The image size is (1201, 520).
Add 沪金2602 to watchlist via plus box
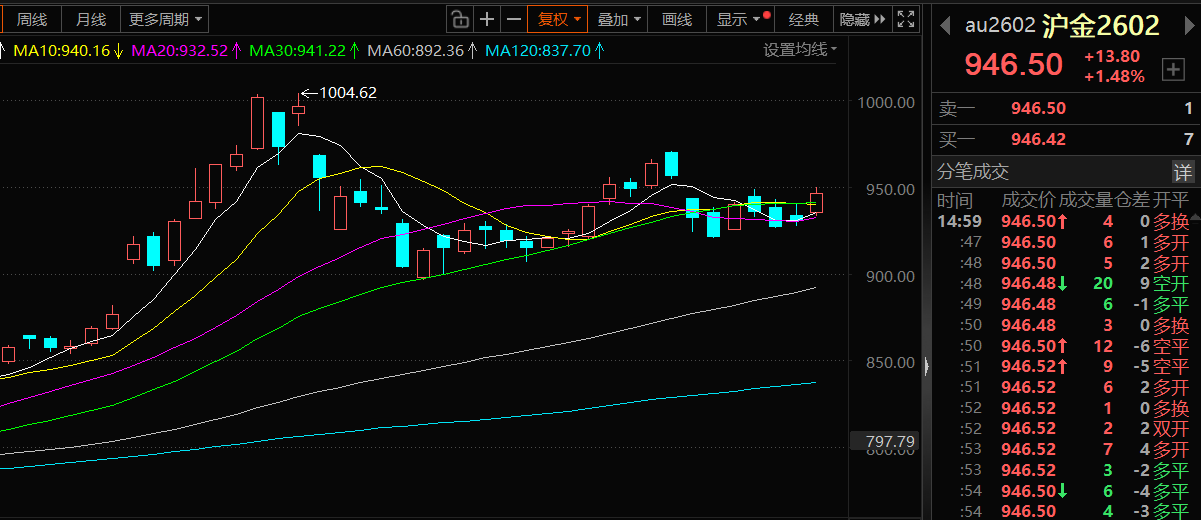click(1172, 69)
